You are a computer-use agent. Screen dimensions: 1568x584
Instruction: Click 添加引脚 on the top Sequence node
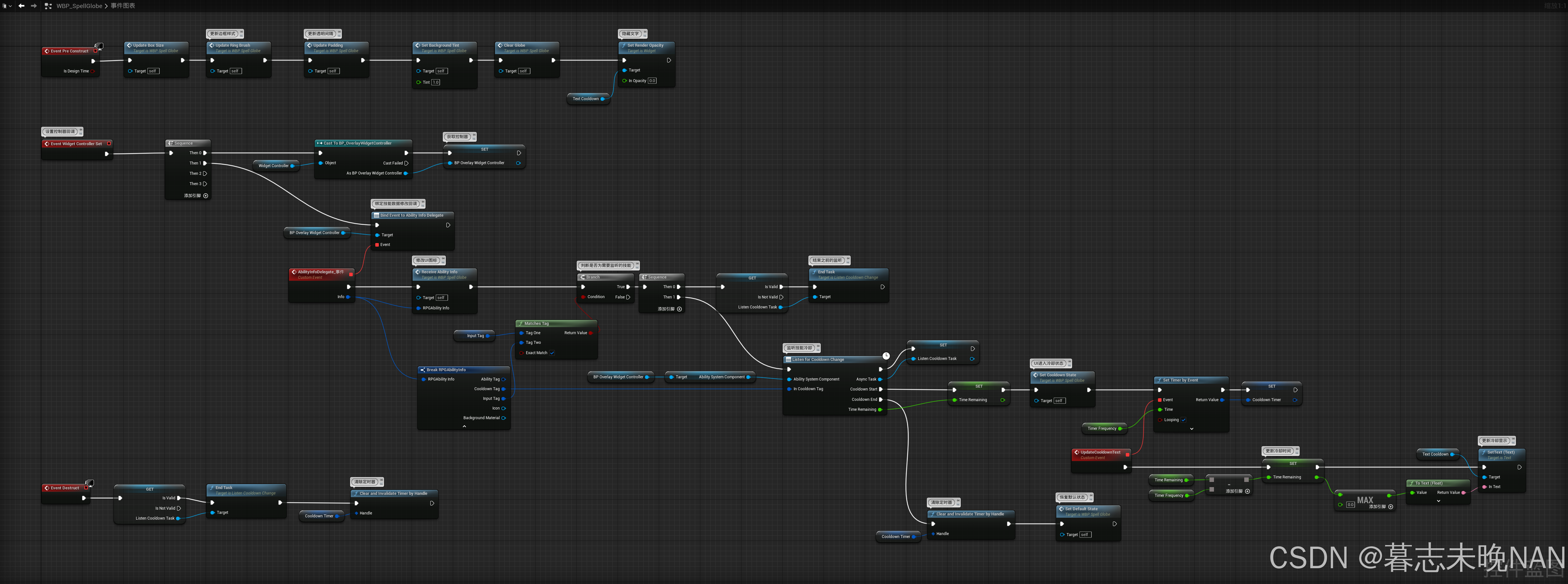pos(196,196)
